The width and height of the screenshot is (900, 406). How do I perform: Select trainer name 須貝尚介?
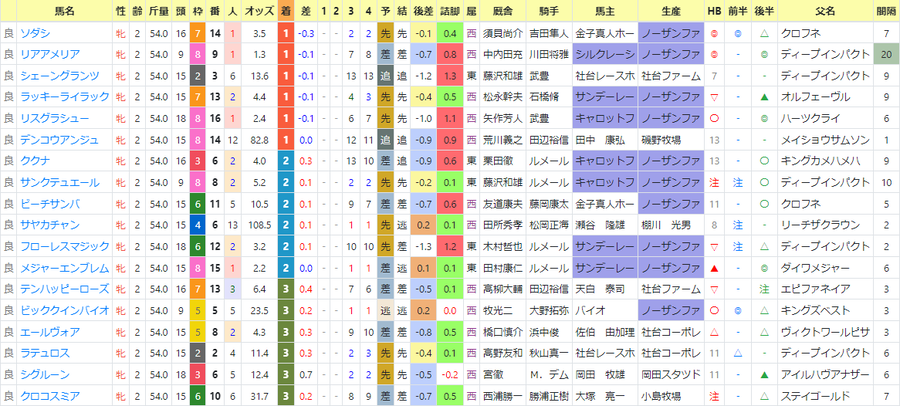pyautogui.click(x=503, y=34)
